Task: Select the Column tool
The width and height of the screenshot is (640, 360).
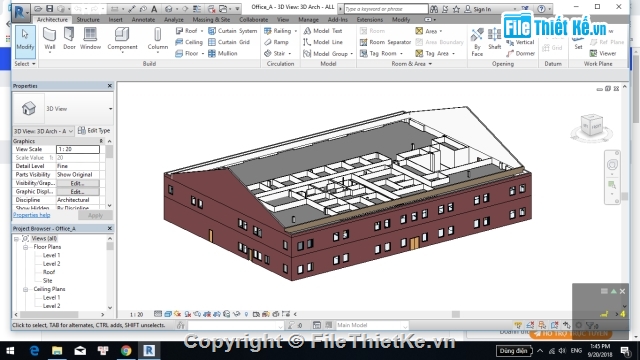Action: (158, 40)
